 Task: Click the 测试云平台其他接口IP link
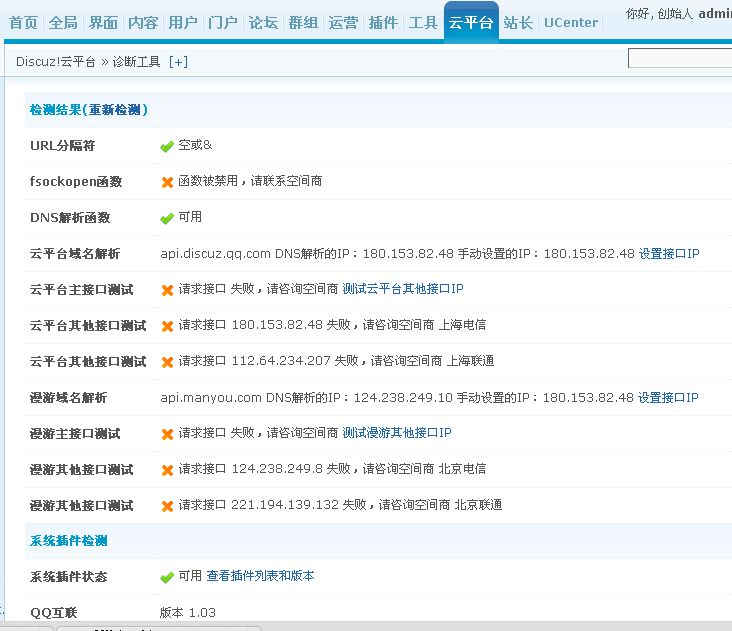pyautogui.click(x=403, y=289)
